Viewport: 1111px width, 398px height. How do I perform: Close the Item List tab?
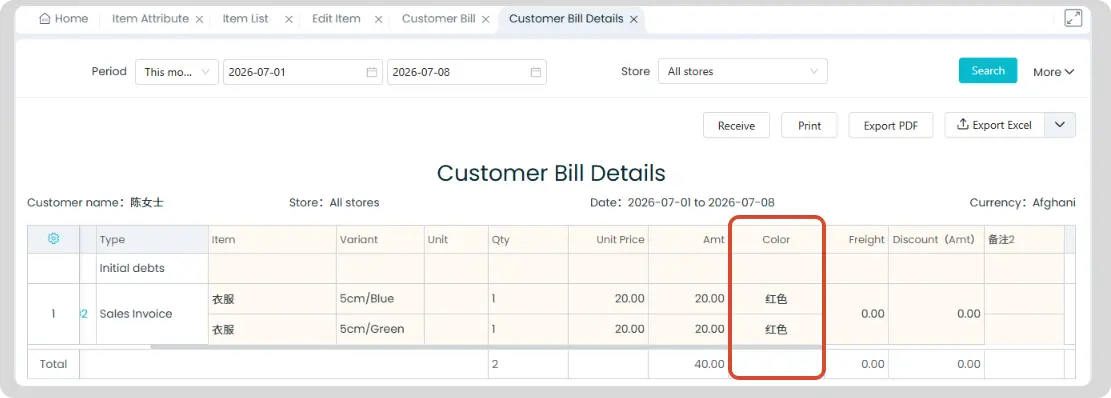pos(289,20)
